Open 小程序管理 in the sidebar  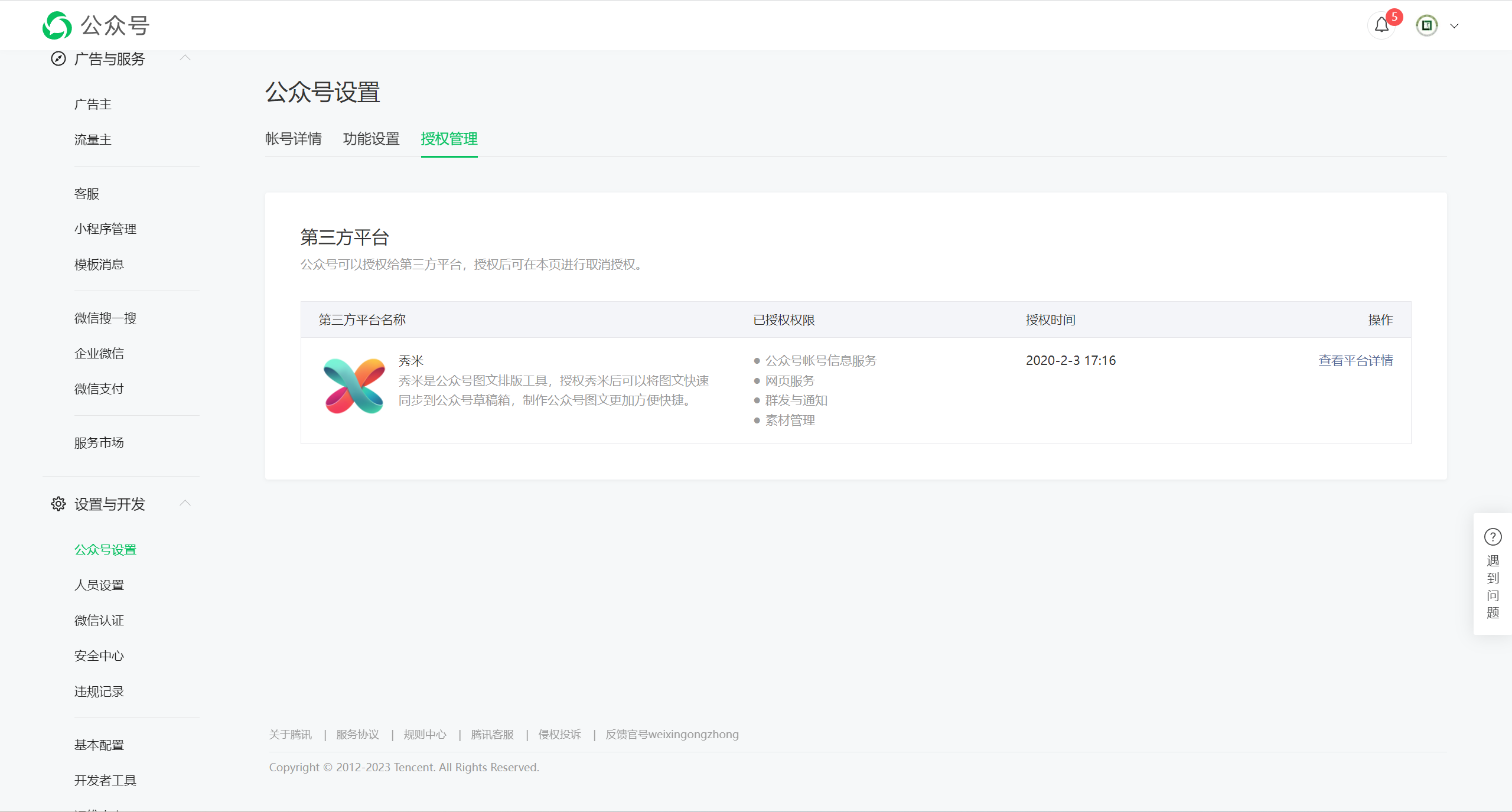click(105, 229)
